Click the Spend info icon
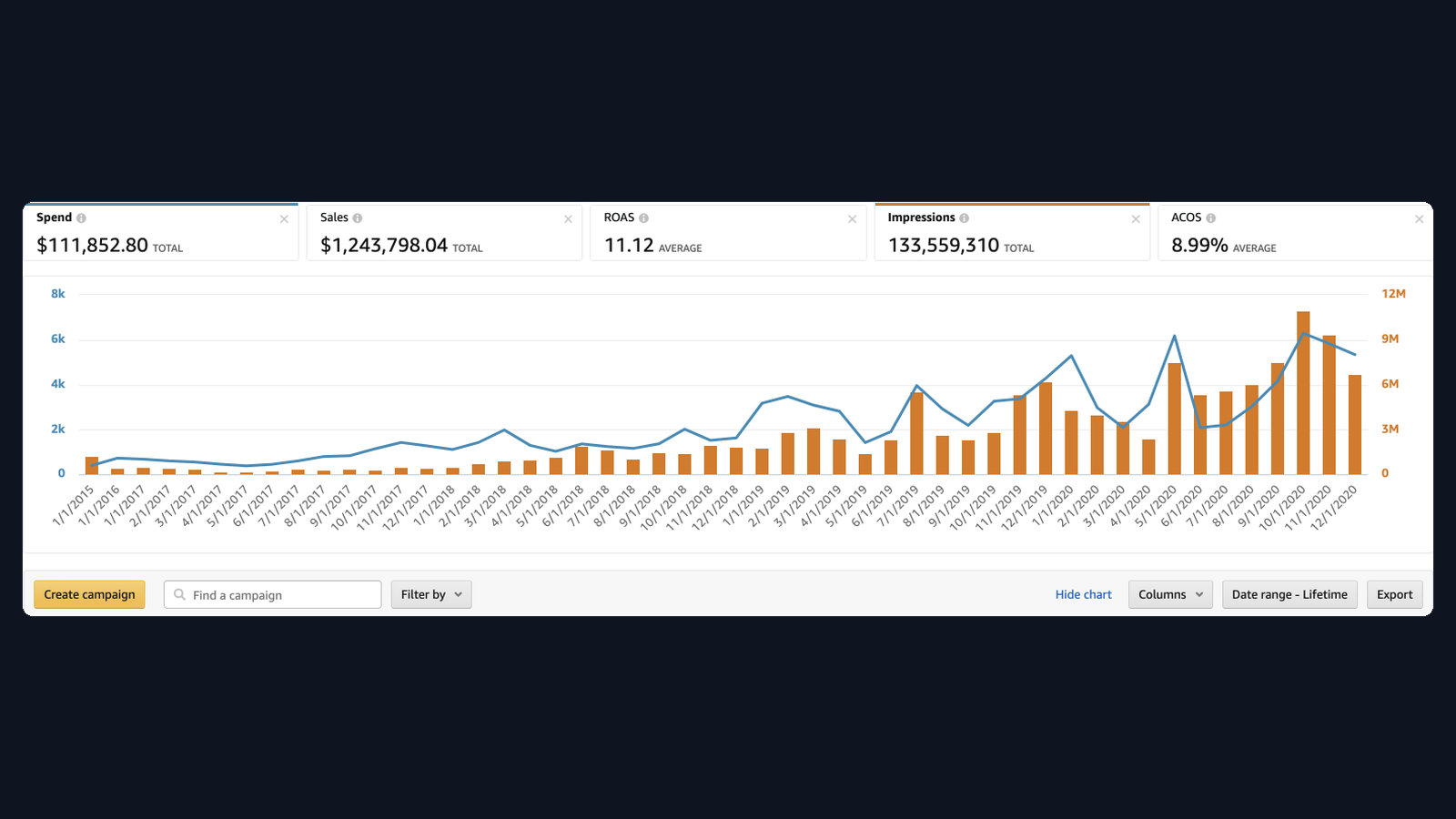Screen dimensions: 1456x819 [81, 218]
